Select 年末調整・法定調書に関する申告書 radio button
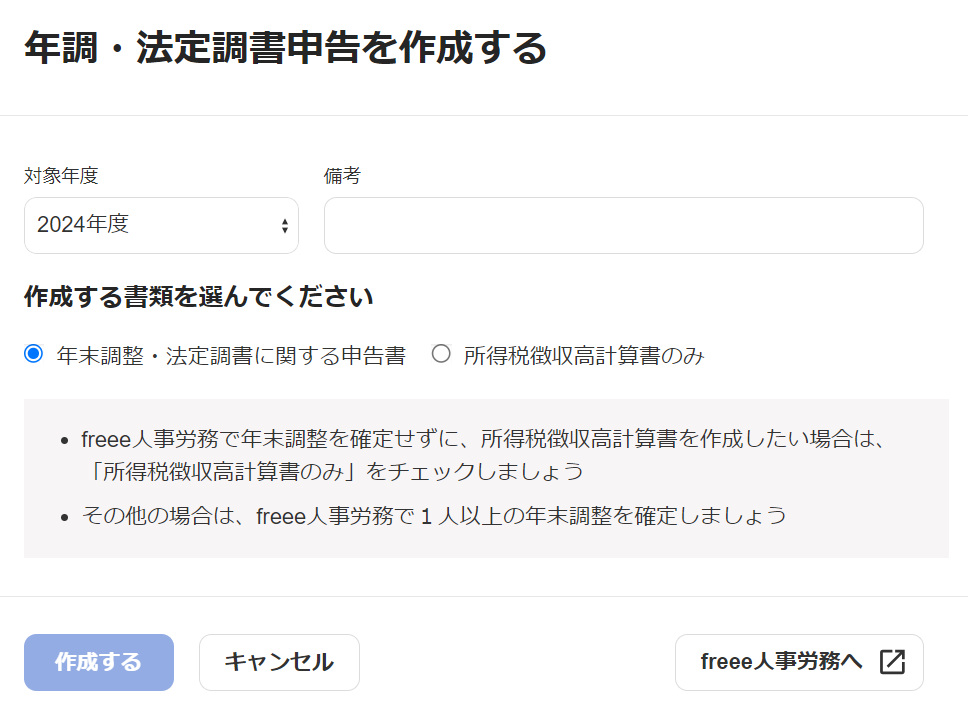This screenshot has height=710, width=968. pos(33,354)
